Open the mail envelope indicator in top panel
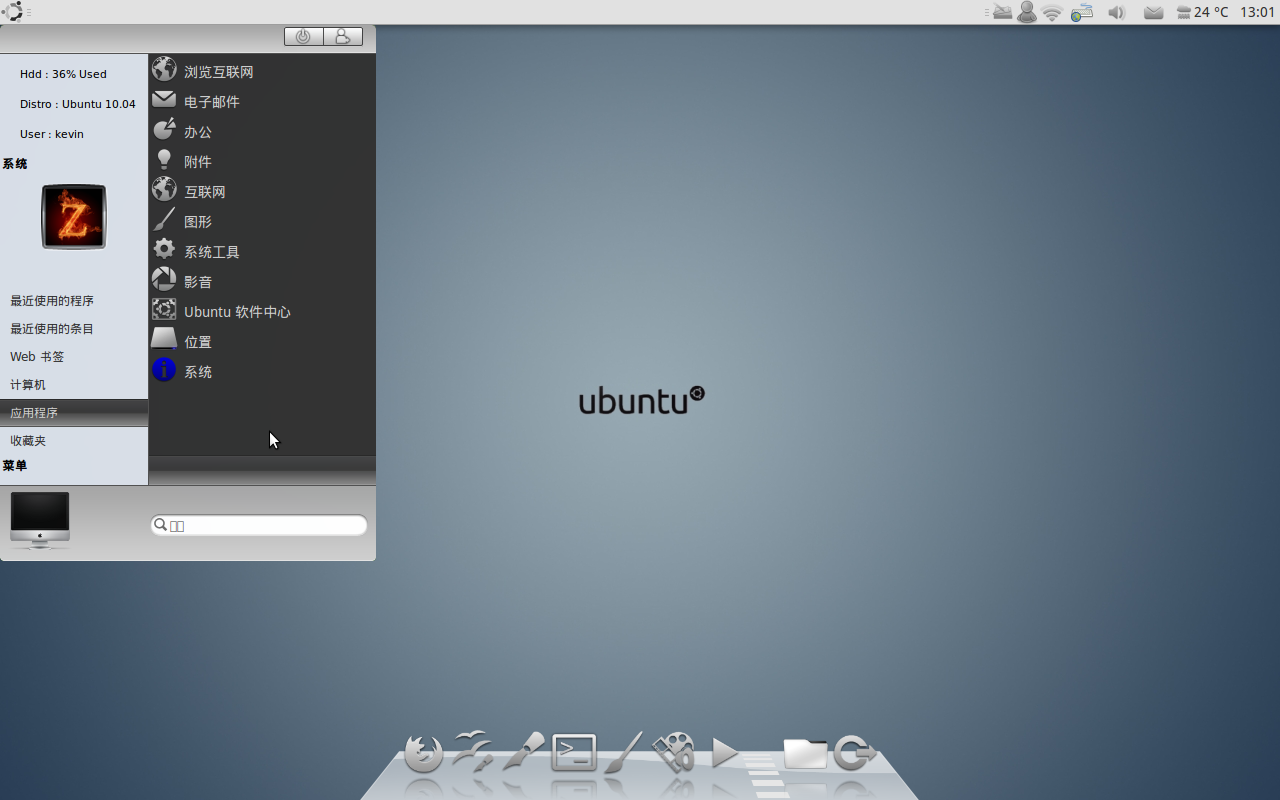The width and height of the screenshot is (1280, 800). [x=1153, y=13]
